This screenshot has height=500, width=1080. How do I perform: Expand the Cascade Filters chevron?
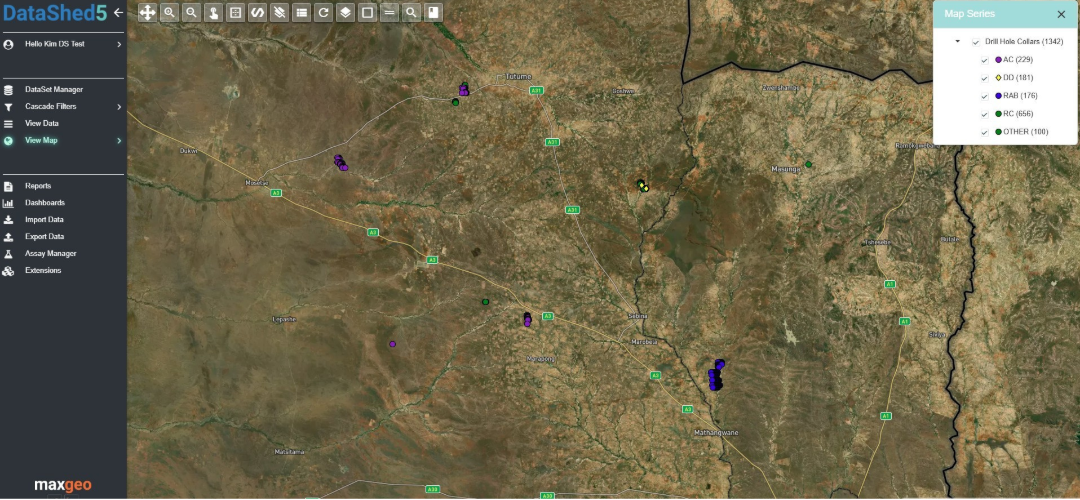118,107
